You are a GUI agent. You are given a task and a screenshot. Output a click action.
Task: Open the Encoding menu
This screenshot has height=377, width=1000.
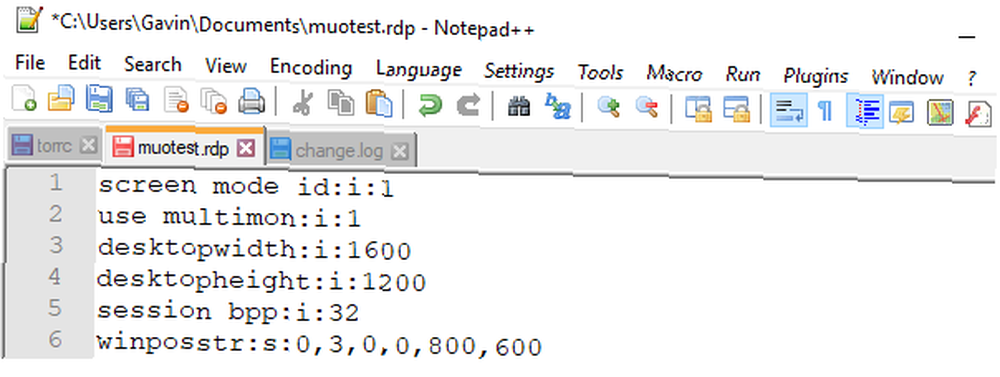(311, 67)
